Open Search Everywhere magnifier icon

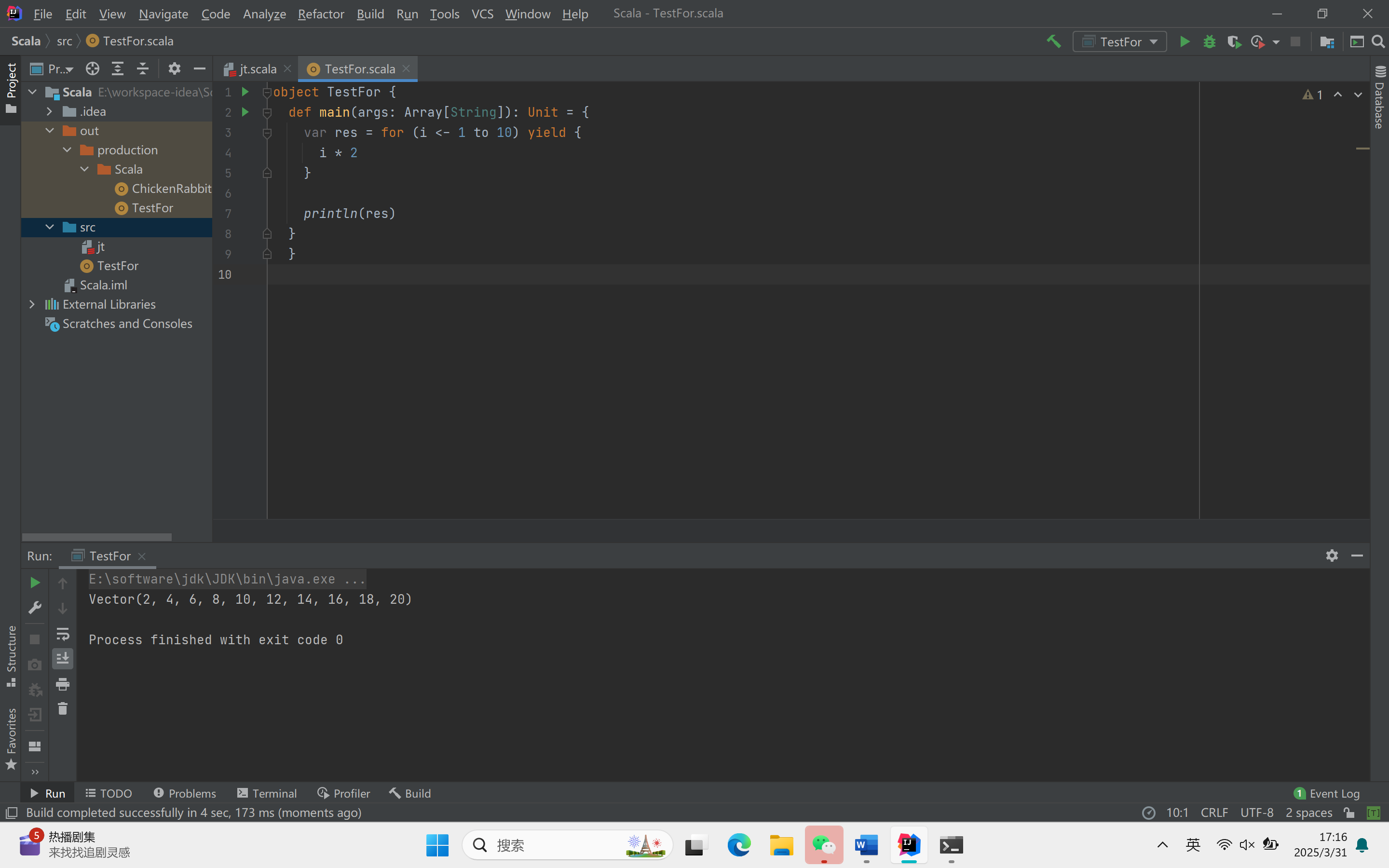1378,42
